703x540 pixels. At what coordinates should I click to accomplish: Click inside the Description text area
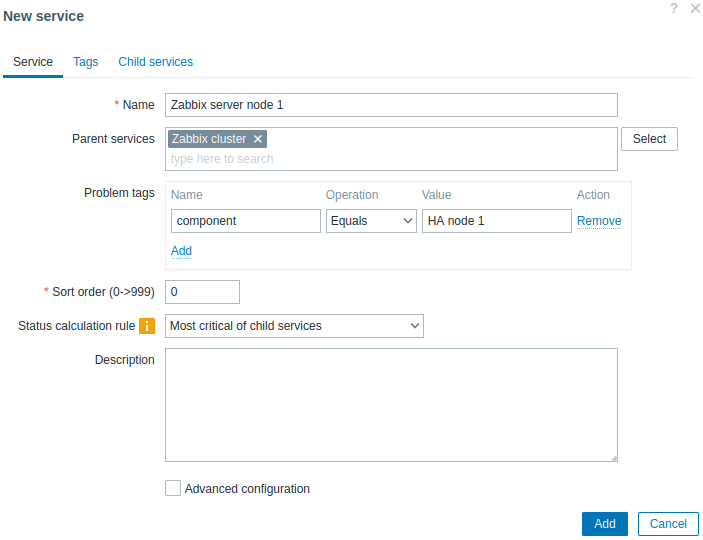click(x=391, y=405)
